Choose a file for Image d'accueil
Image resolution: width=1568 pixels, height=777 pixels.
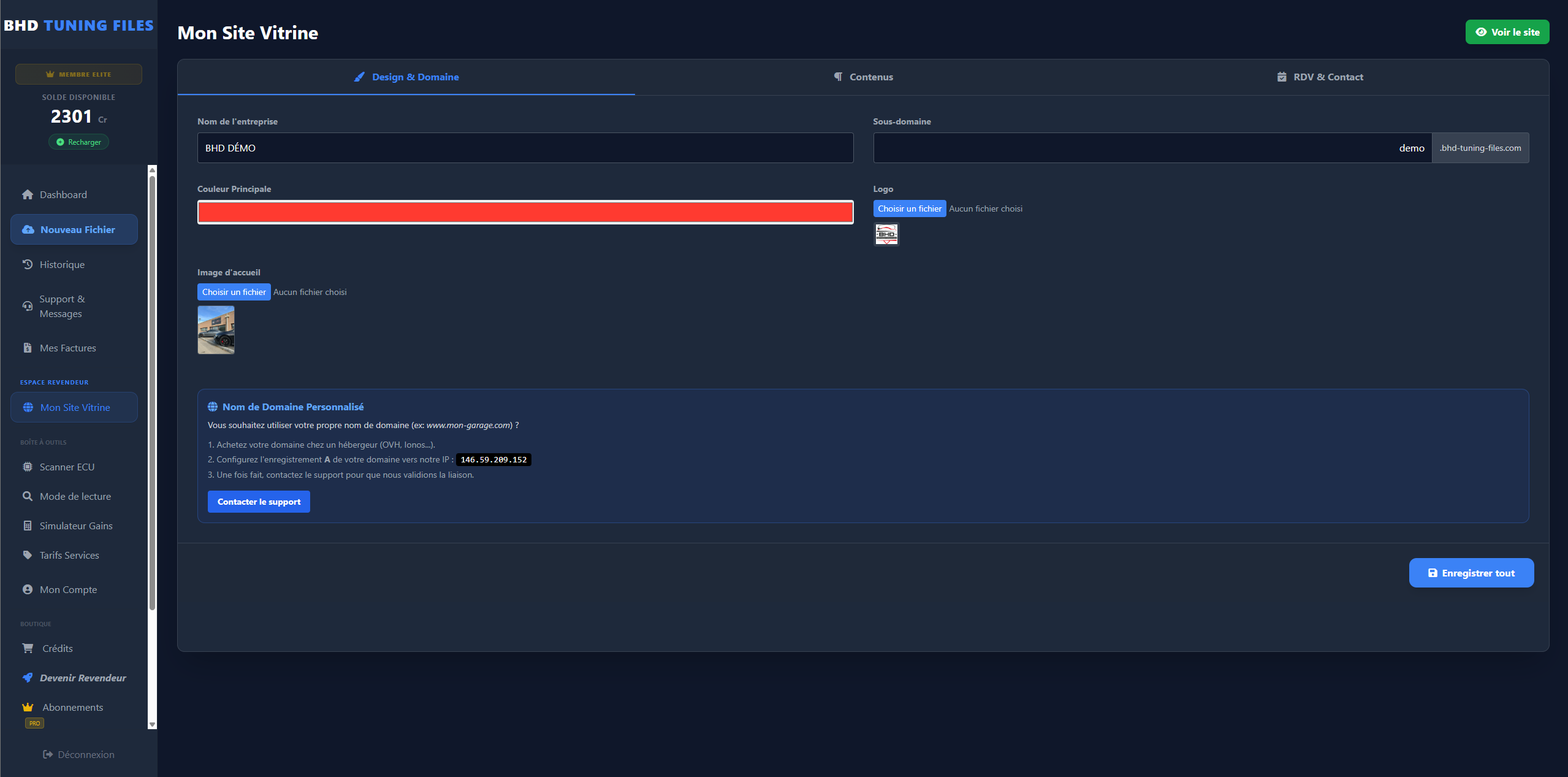234,291
